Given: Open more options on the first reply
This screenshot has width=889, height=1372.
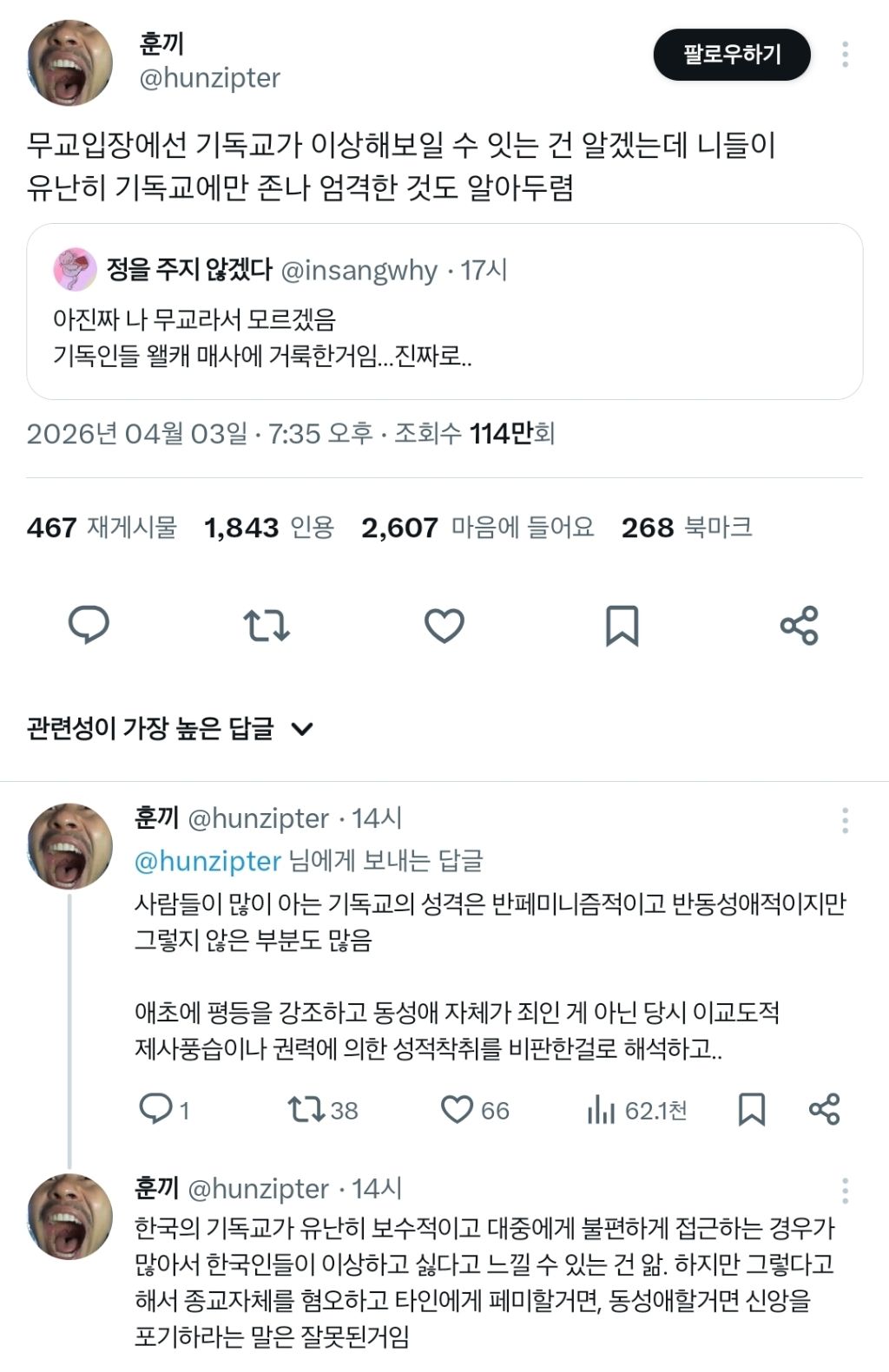Looking at the screenshot, I should point(845,820).
